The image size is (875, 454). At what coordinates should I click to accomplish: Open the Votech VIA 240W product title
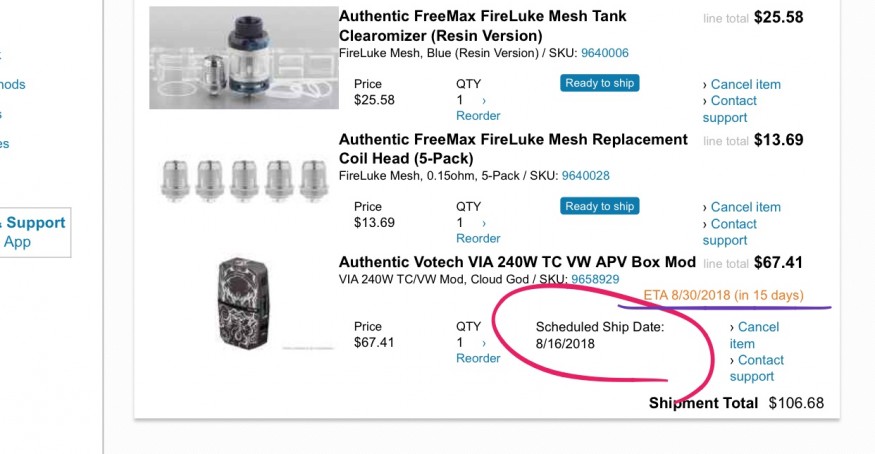point(517,263)
